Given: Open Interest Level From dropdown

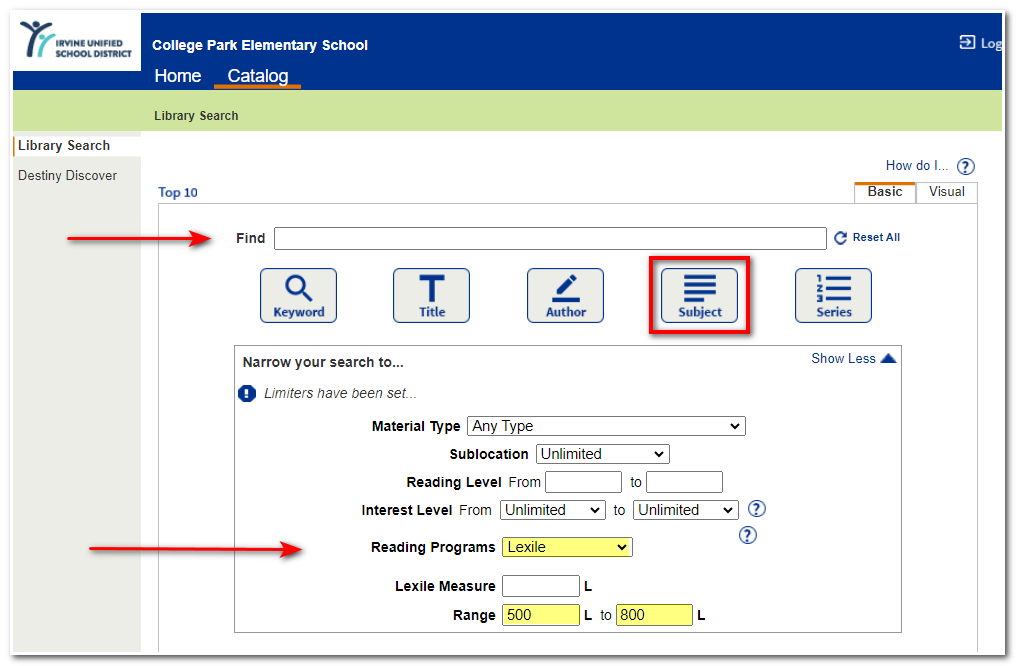Looking at the screenshot, I should (x=553, y=510).
